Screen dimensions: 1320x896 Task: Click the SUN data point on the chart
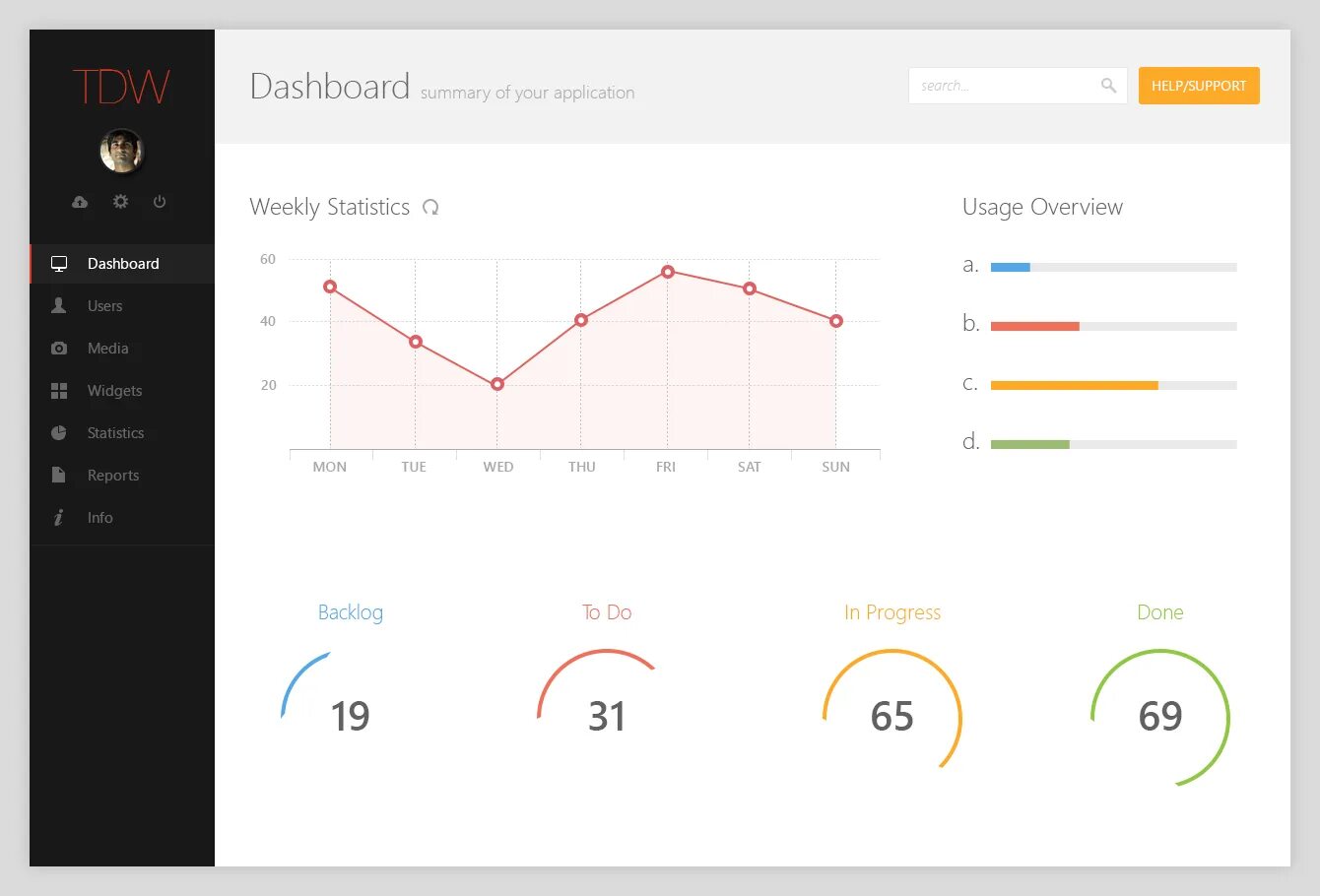[836, 321]
